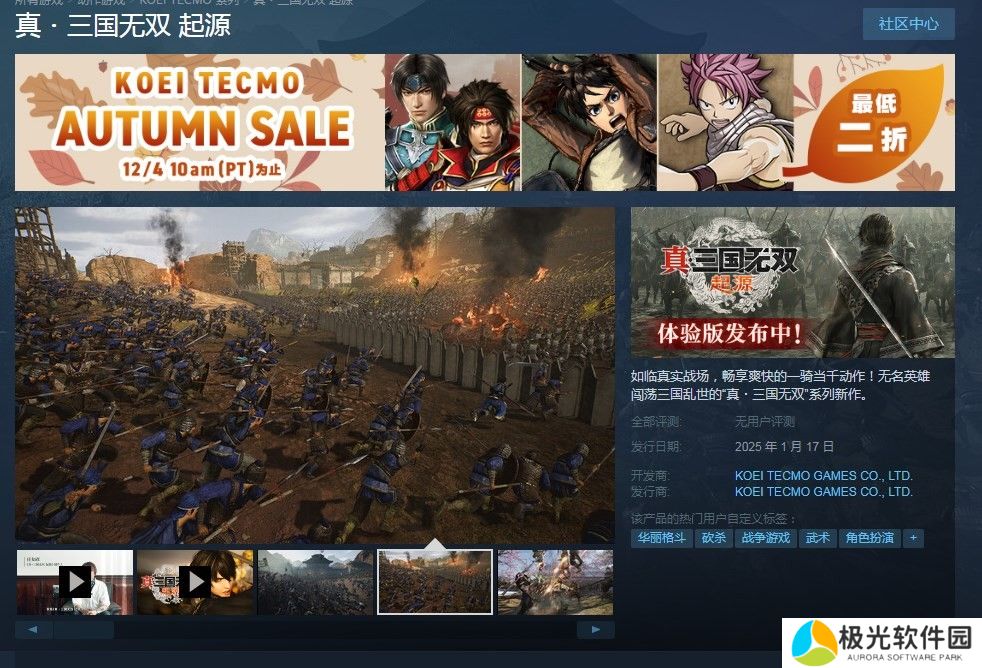Open the developer KOEI TECMO GAMES link
This screenshot has width=982, height=668.
point(823,475)
